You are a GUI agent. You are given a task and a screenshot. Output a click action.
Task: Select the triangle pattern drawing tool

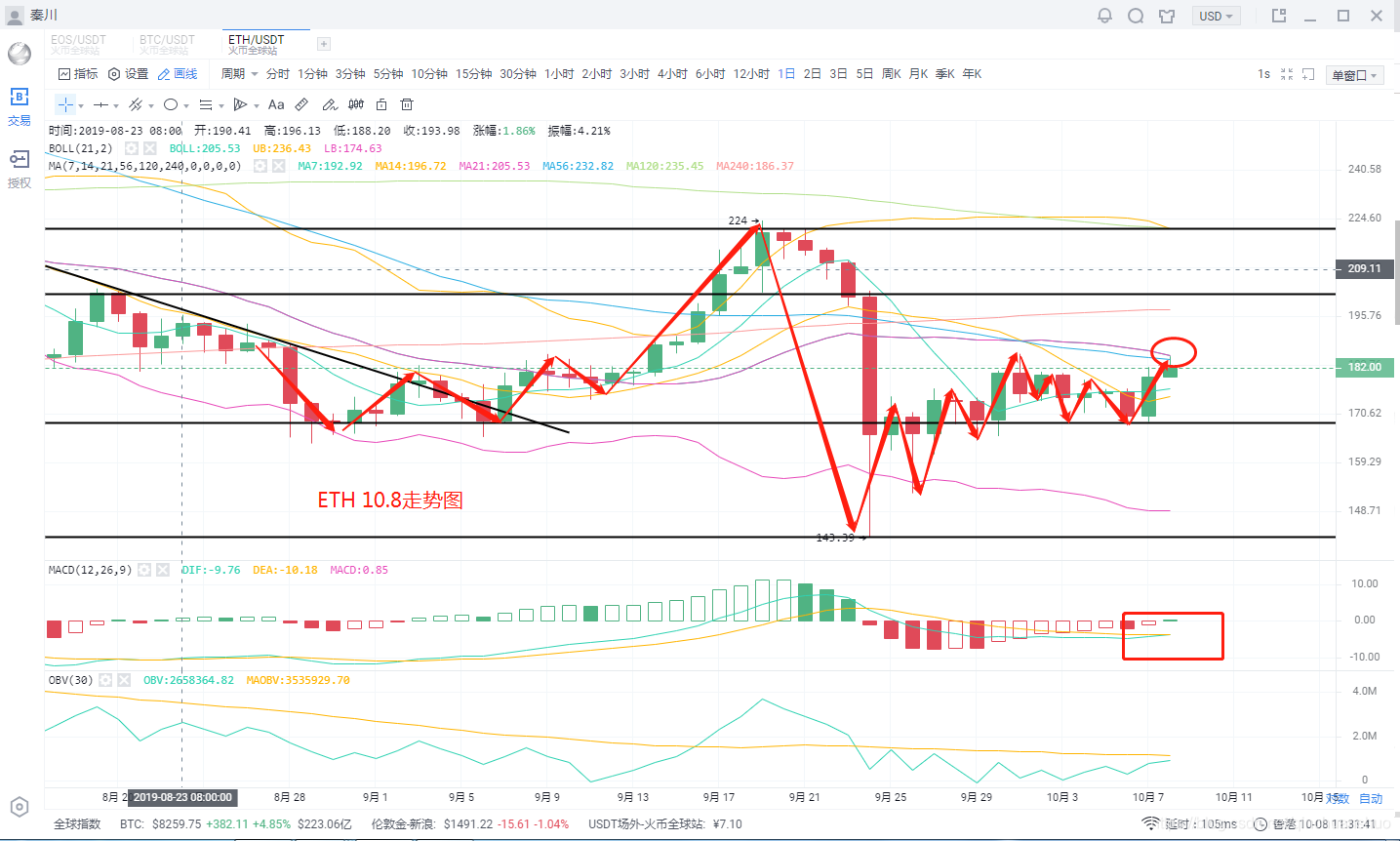pyautogui.click(x=240, y=104)
